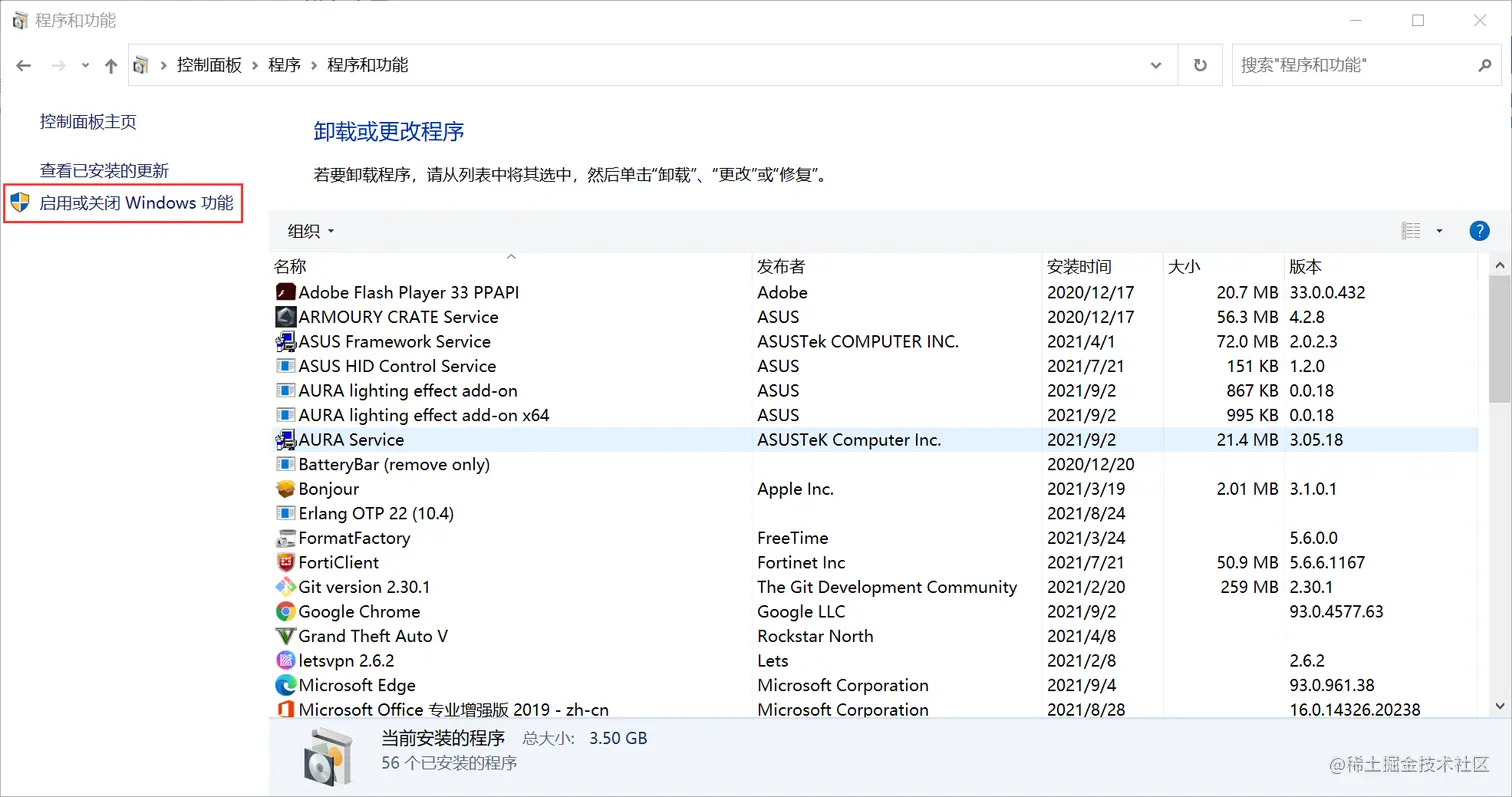Click publisher The Git Development Community

(x=887, y=587)
